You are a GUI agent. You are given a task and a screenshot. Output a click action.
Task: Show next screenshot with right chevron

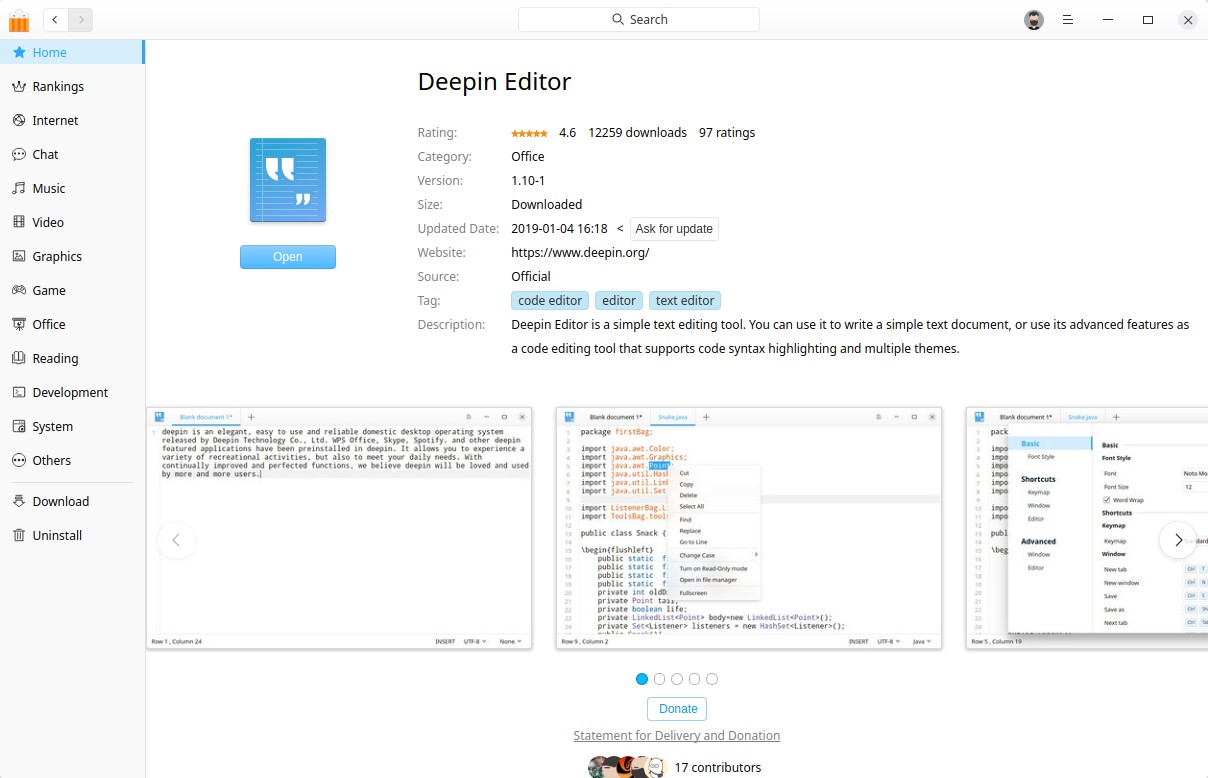click(x=1178, y=540)
